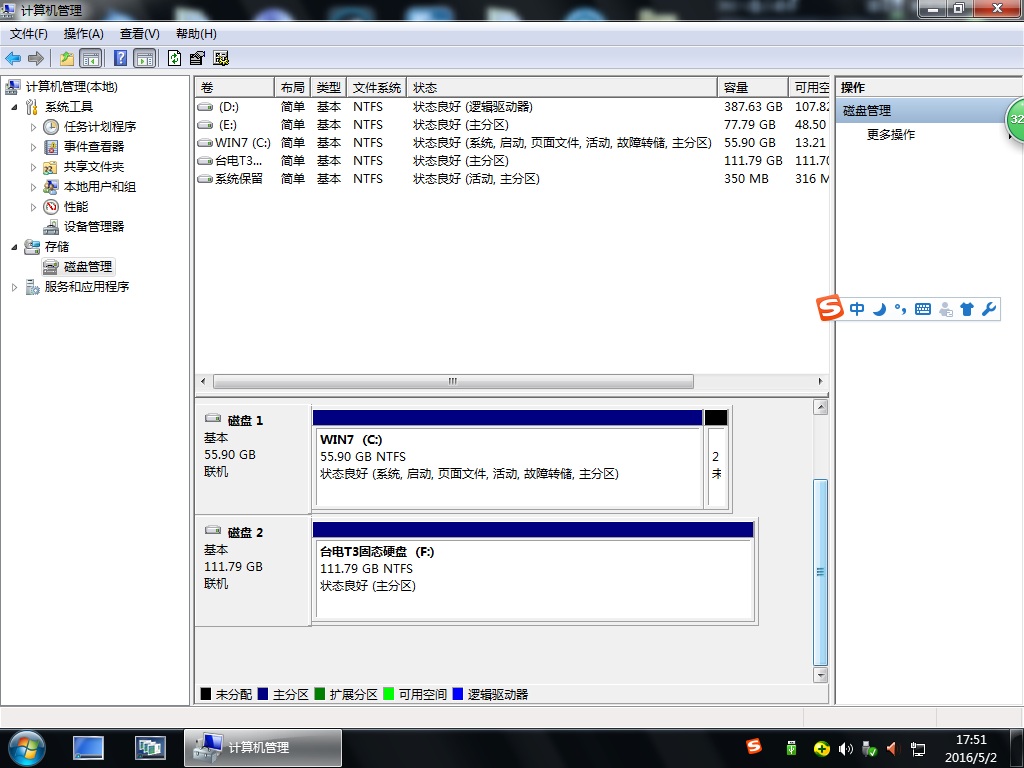The image size is (1024, 768).
Task: Open the blue question mark Help icon
Action: point(121,58)
